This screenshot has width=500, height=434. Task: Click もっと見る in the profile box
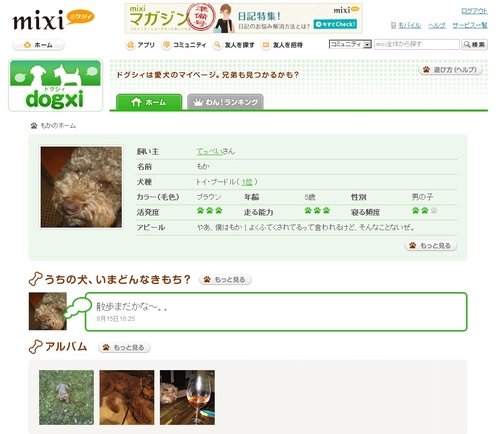coord(431,246)
